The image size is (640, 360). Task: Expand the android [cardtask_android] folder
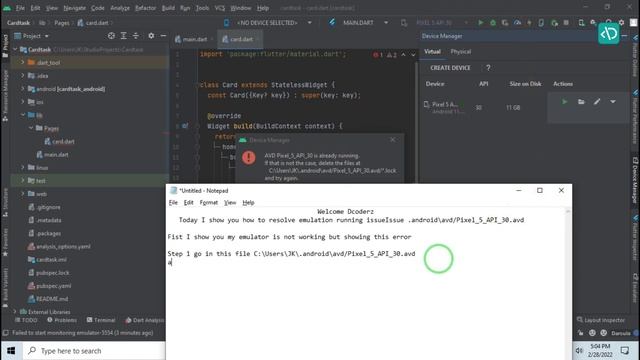(23, 89)
